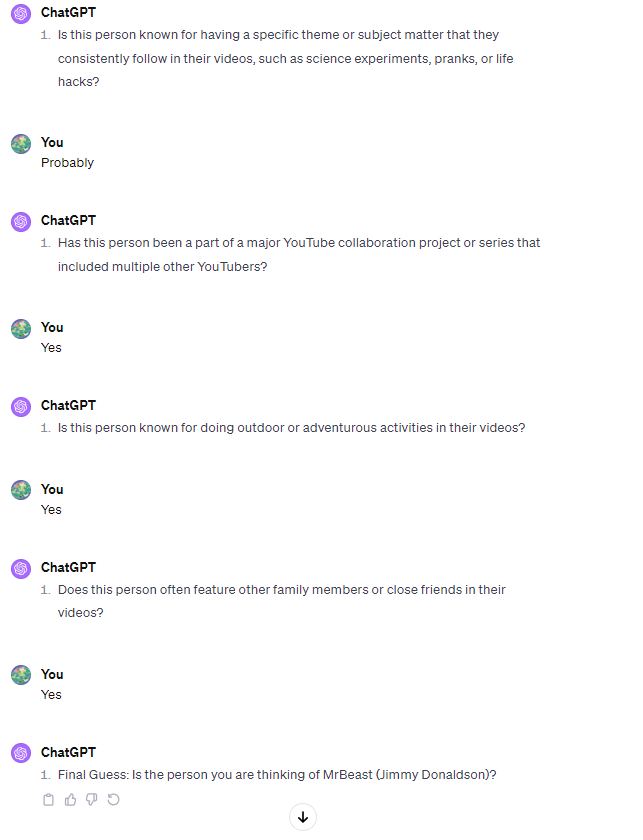Give thumbs up to final guess
Viewport: 643px width, 840px height.
tap(70, 800)
